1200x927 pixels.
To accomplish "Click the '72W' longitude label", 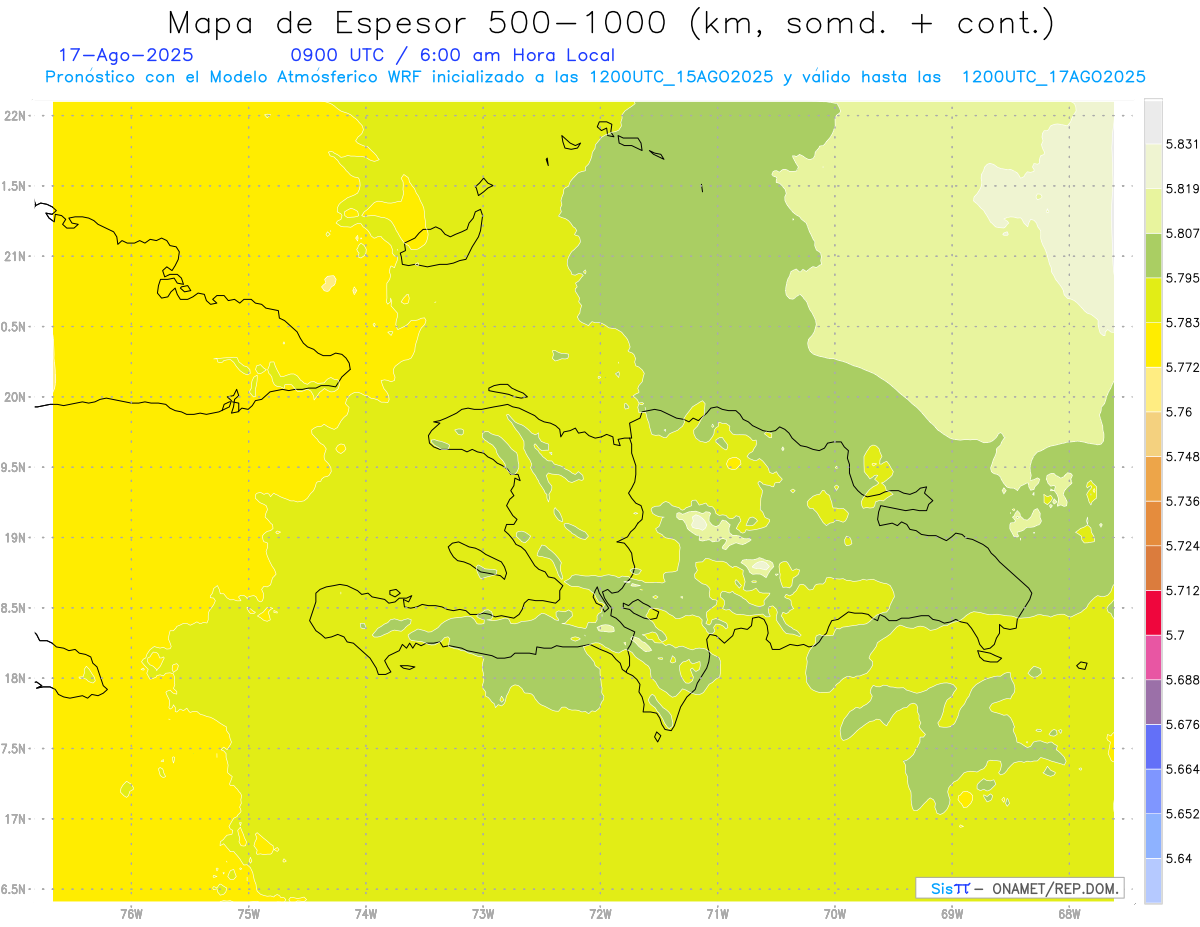I will (600, 914).
